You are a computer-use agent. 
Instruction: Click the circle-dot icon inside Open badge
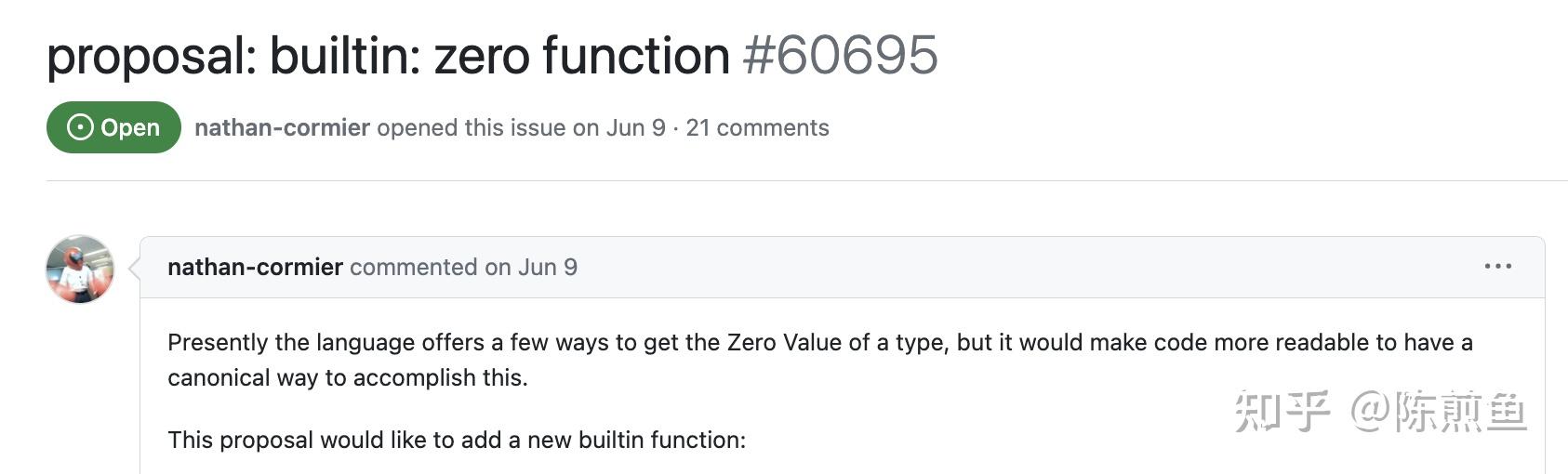pos(80,127)
